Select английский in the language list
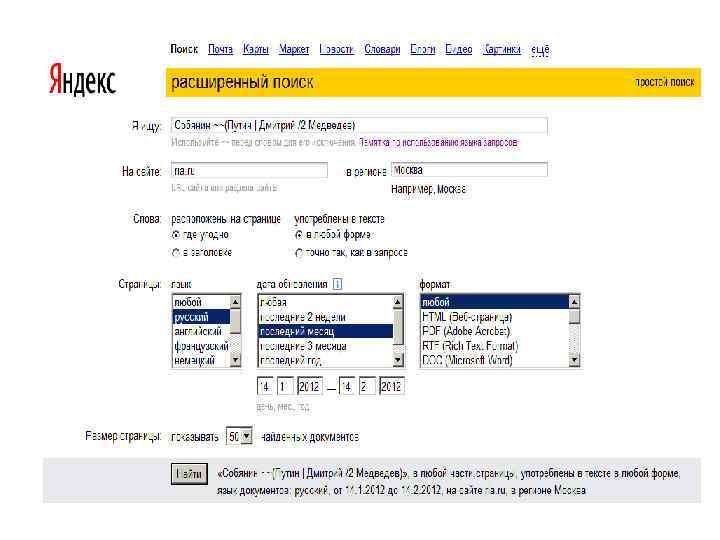This screenshot has height=540, width=720. (x=201, y=331)
